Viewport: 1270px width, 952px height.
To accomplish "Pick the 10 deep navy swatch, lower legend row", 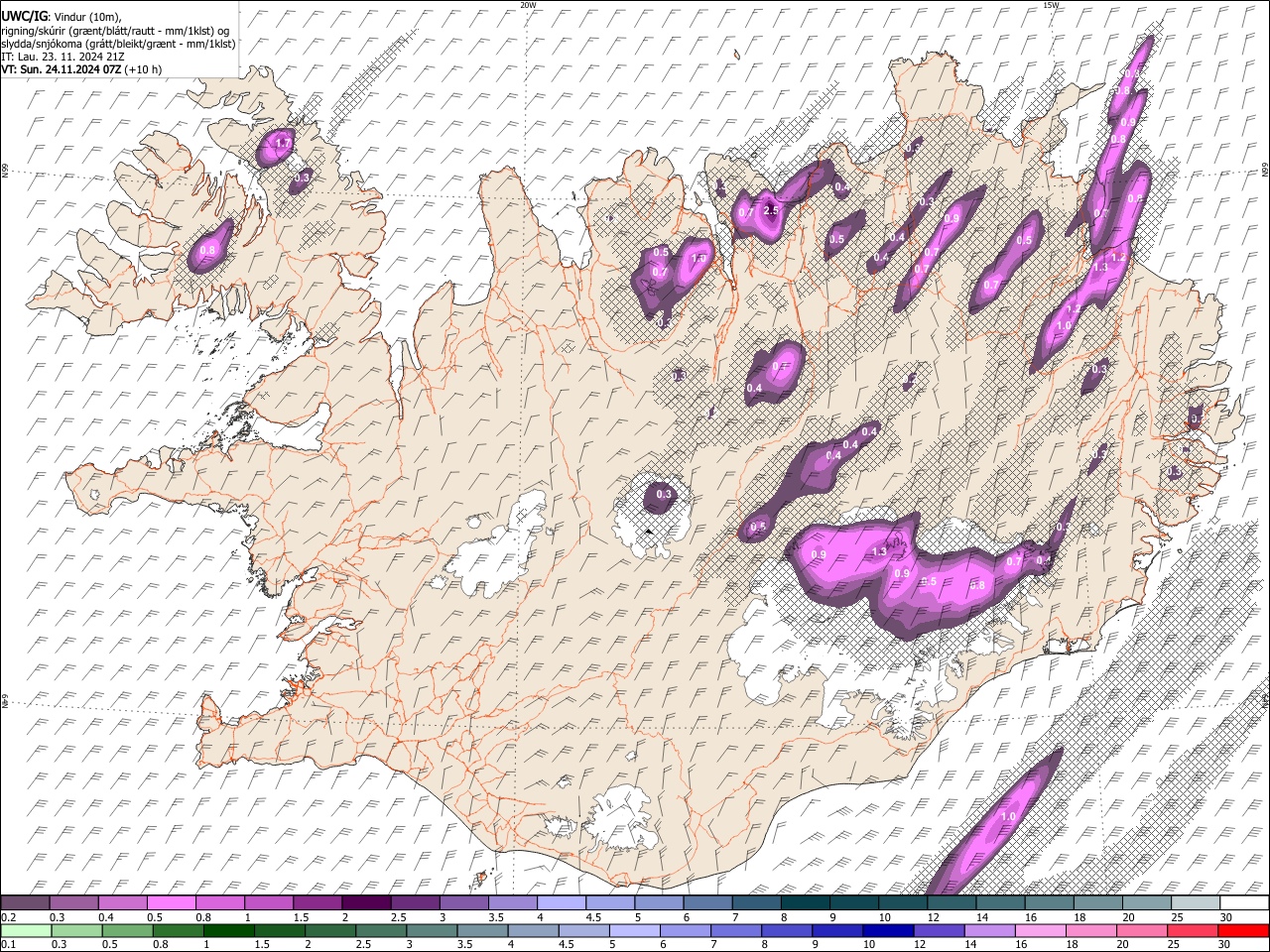I will (x=886, y=930).
